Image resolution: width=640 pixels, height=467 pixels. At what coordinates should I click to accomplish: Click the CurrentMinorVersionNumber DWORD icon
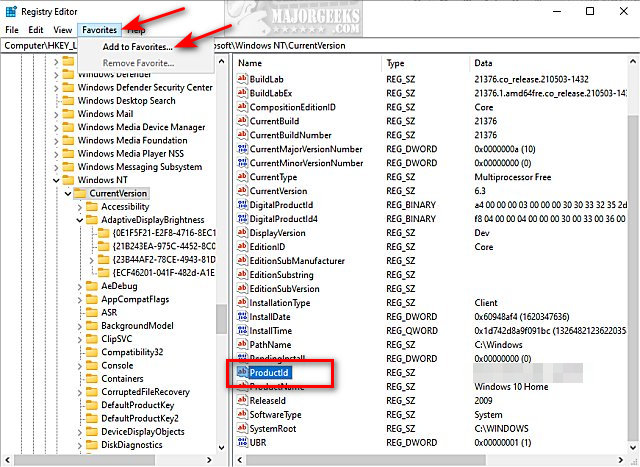[242, 163]
